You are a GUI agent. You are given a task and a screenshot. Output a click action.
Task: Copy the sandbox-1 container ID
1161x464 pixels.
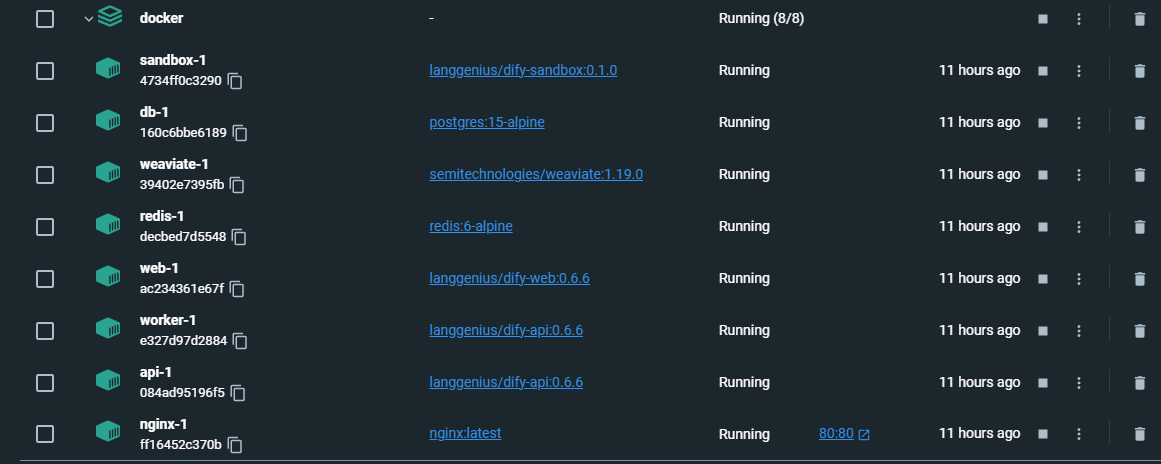236,81
